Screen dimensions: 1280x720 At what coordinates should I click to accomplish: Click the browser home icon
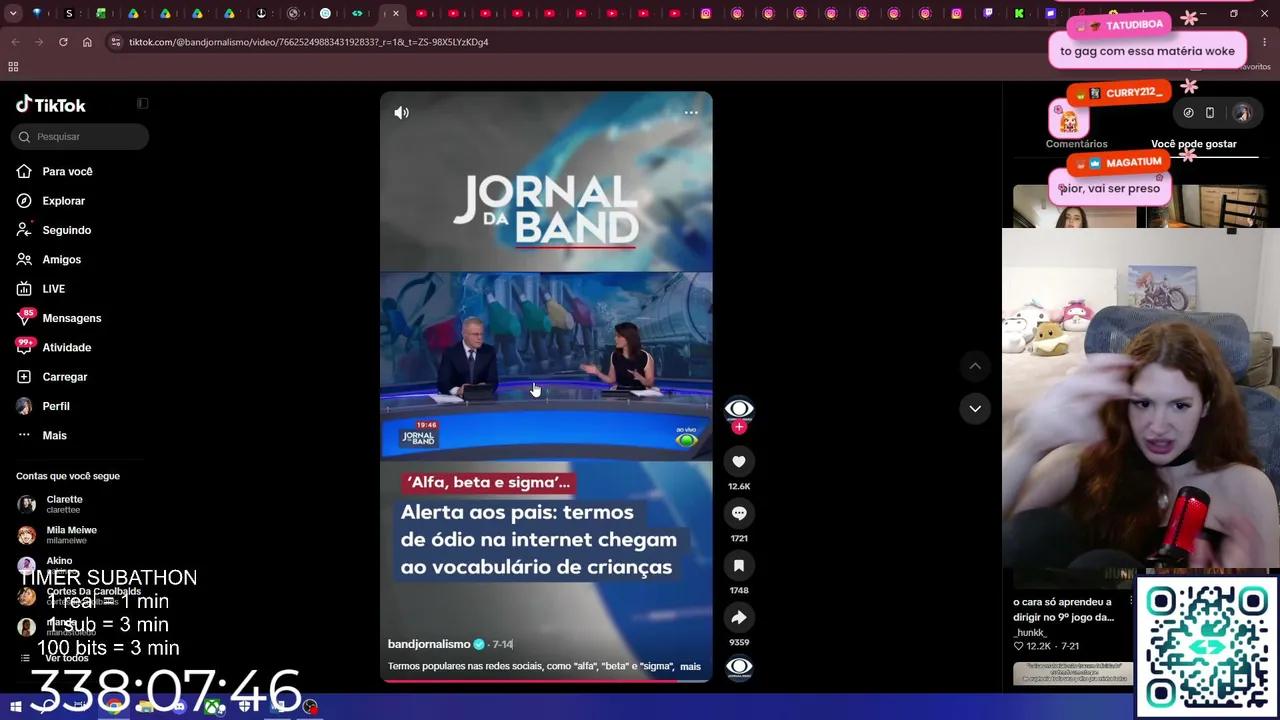click(x=87, y=42)
